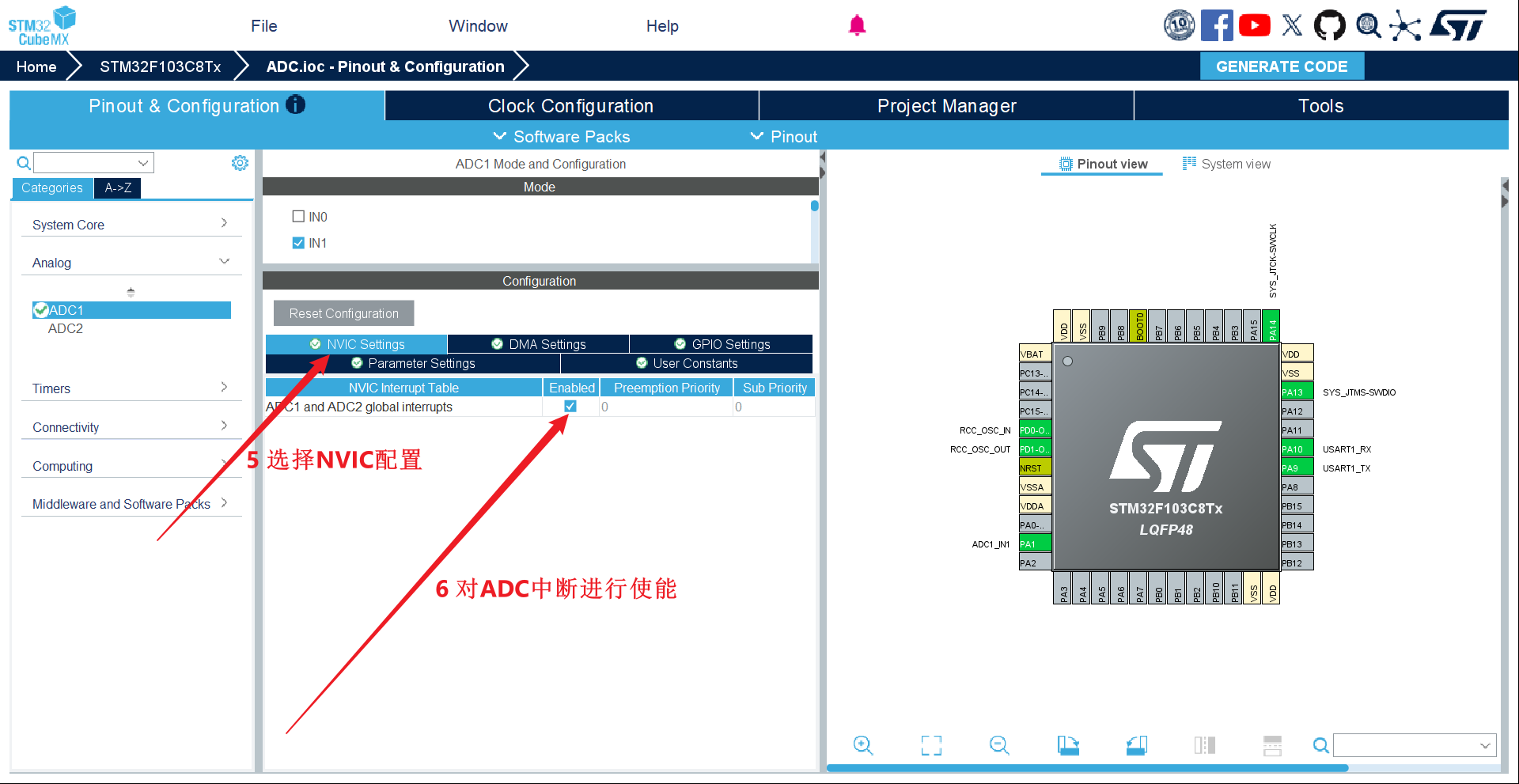1519x784 pixels.
Task: Uncheck the IN1 channel checkbox
Action: point(298,243)
